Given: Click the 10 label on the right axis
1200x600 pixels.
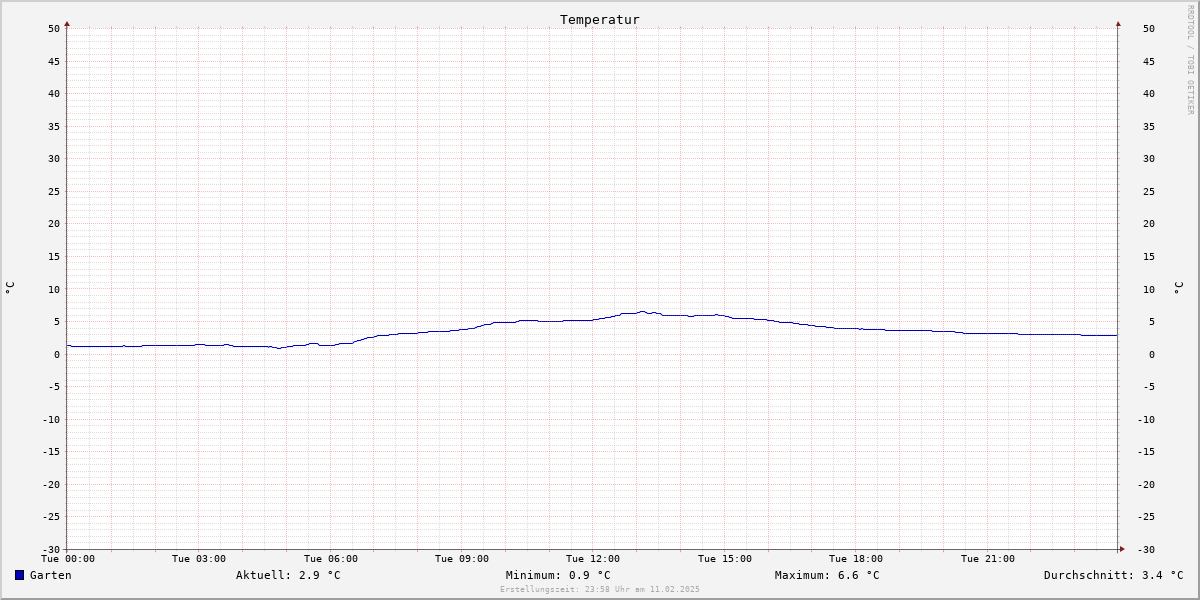Looking at the screenshot, I should click(x=1149, y=289).
